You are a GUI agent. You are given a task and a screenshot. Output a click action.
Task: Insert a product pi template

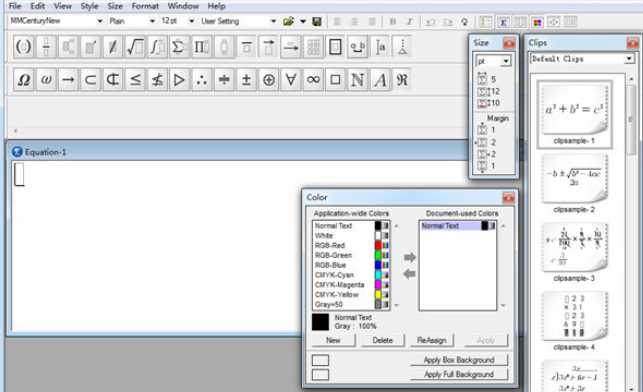[x=201, y=47]
